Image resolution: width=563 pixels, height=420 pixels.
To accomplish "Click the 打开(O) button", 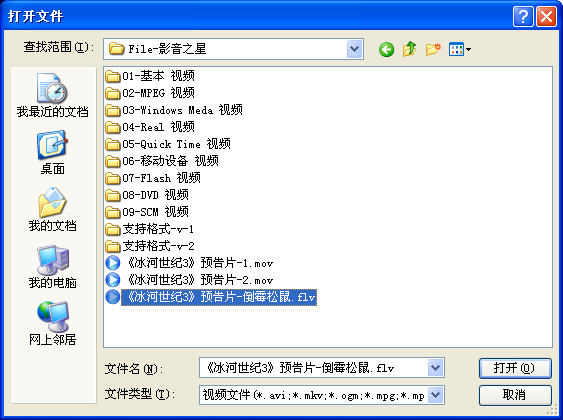I will [x=515, y=368].
